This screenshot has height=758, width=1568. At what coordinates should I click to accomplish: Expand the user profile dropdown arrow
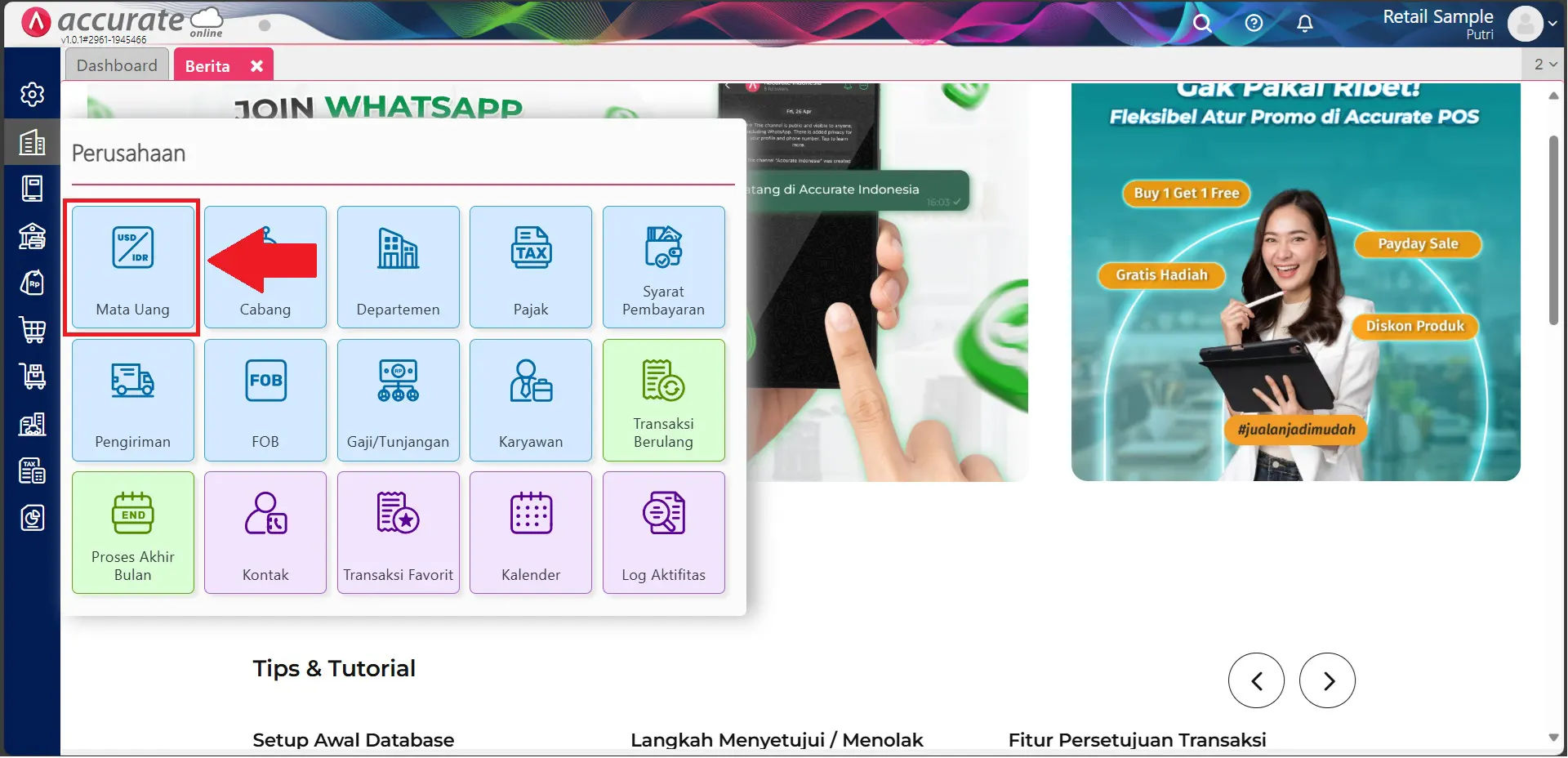click(x=1552, y=24)
